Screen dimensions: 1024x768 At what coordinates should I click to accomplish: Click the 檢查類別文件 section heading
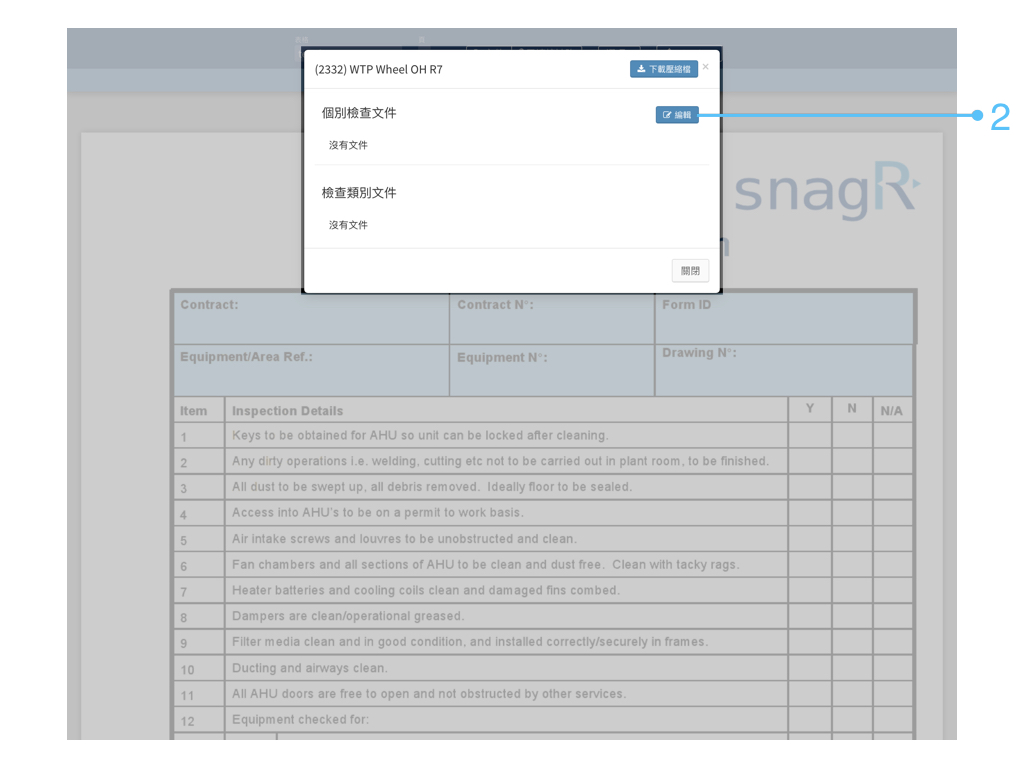(x=359, y=193)
